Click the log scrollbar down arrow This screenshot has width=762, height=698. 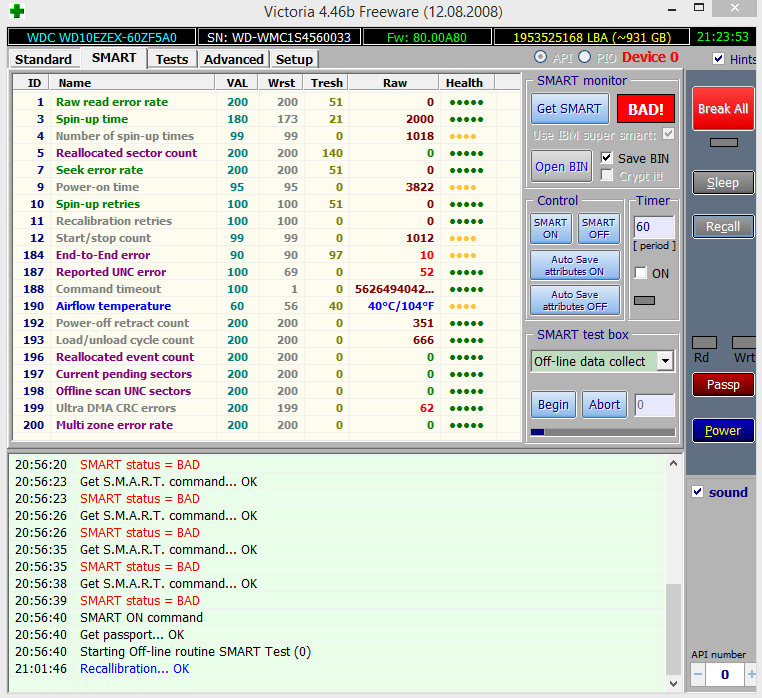673,683
